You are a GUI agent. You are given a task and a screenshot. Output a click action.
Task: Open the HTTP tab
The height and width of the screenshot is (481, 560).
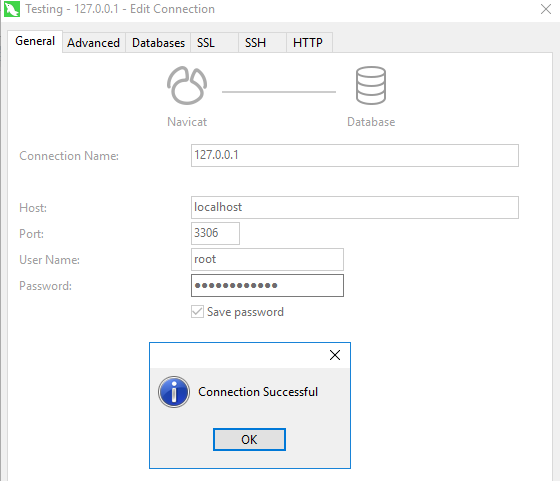[309, 43]
